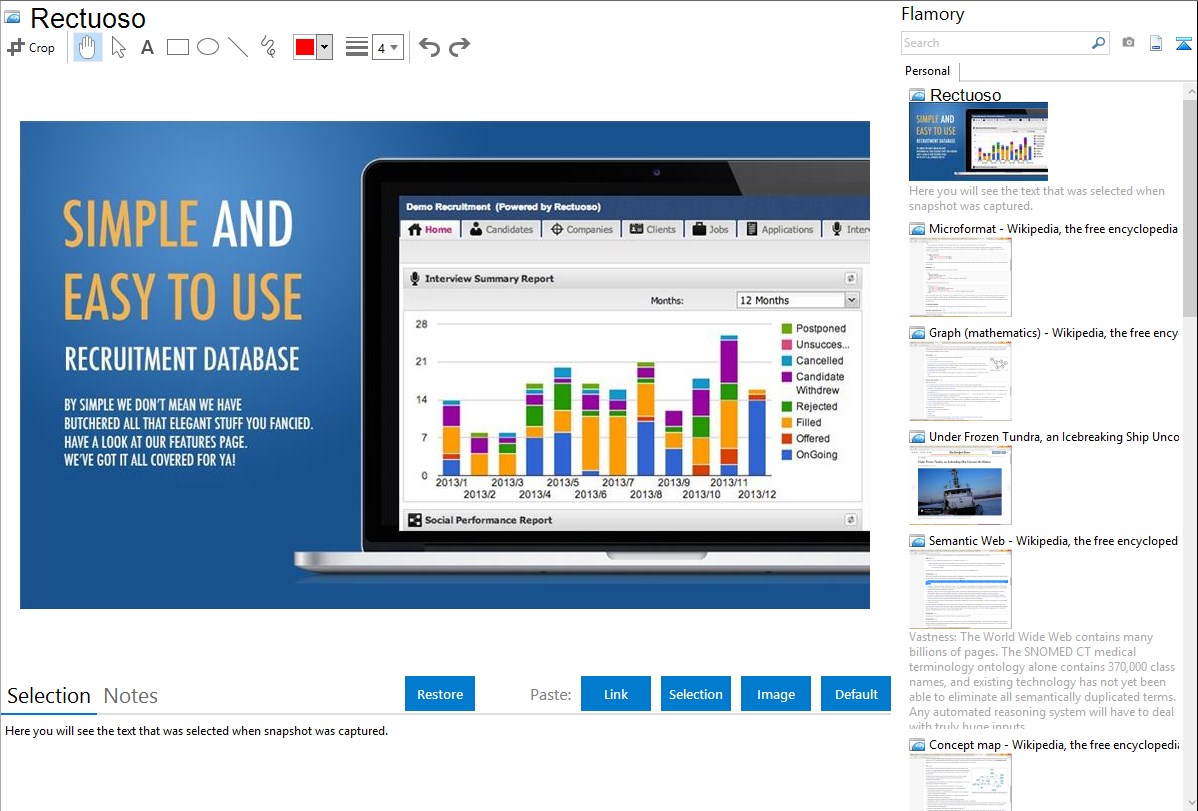This screenshot has height=811, width=1198.
Task: Click the line thickness icon
Action: tap(357, 47)
